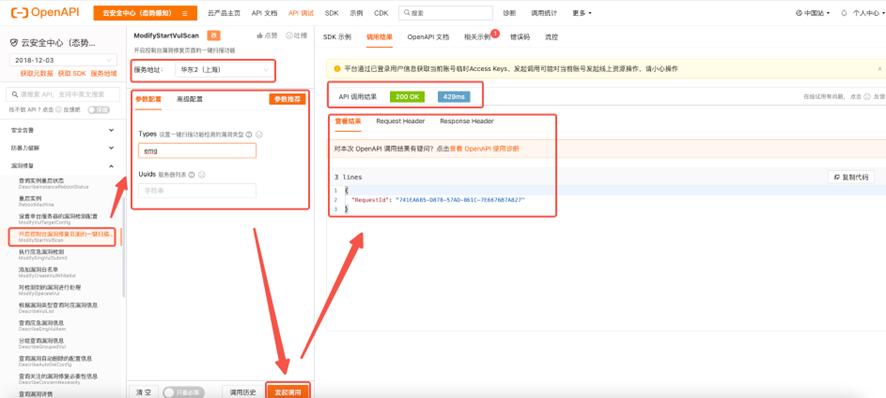The height and width of the screenshot is (398, 886).
Task: Click the 获取元数据 link
Action: (36, 73)
